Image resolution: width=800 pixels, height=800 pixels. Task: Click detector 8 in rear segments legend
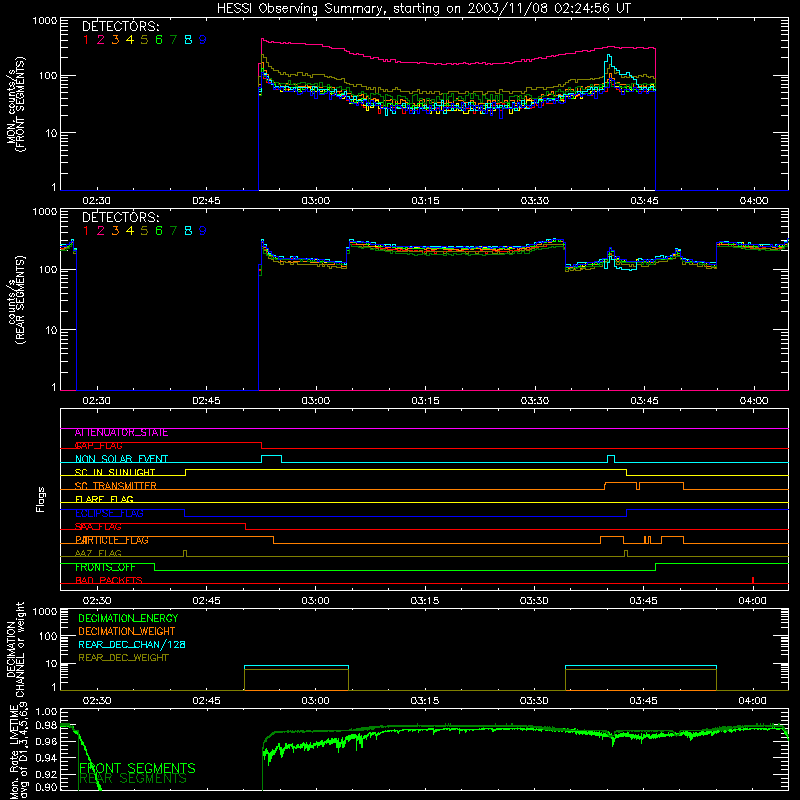click(188, 231)
